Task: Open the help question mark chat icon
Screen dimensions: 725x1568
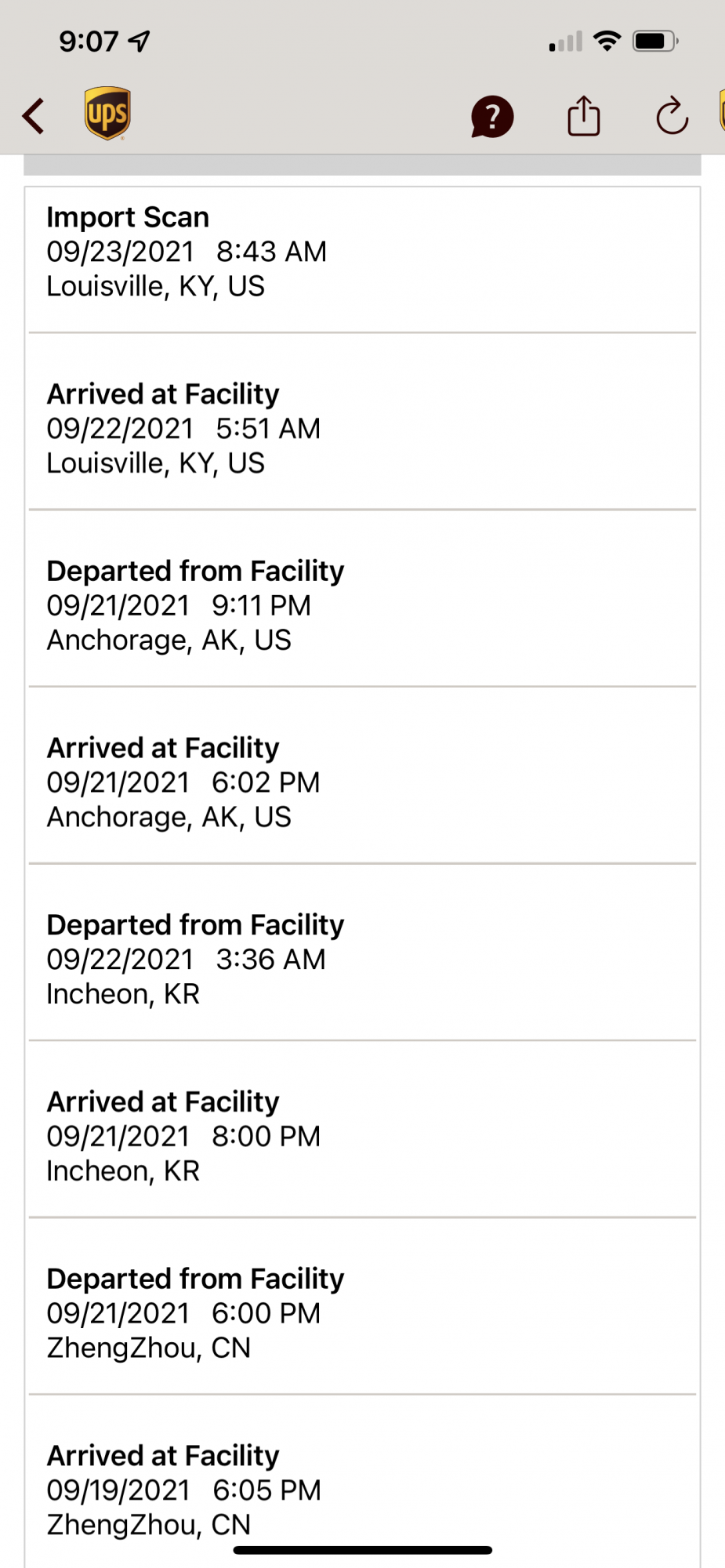Action: [492, 117]
